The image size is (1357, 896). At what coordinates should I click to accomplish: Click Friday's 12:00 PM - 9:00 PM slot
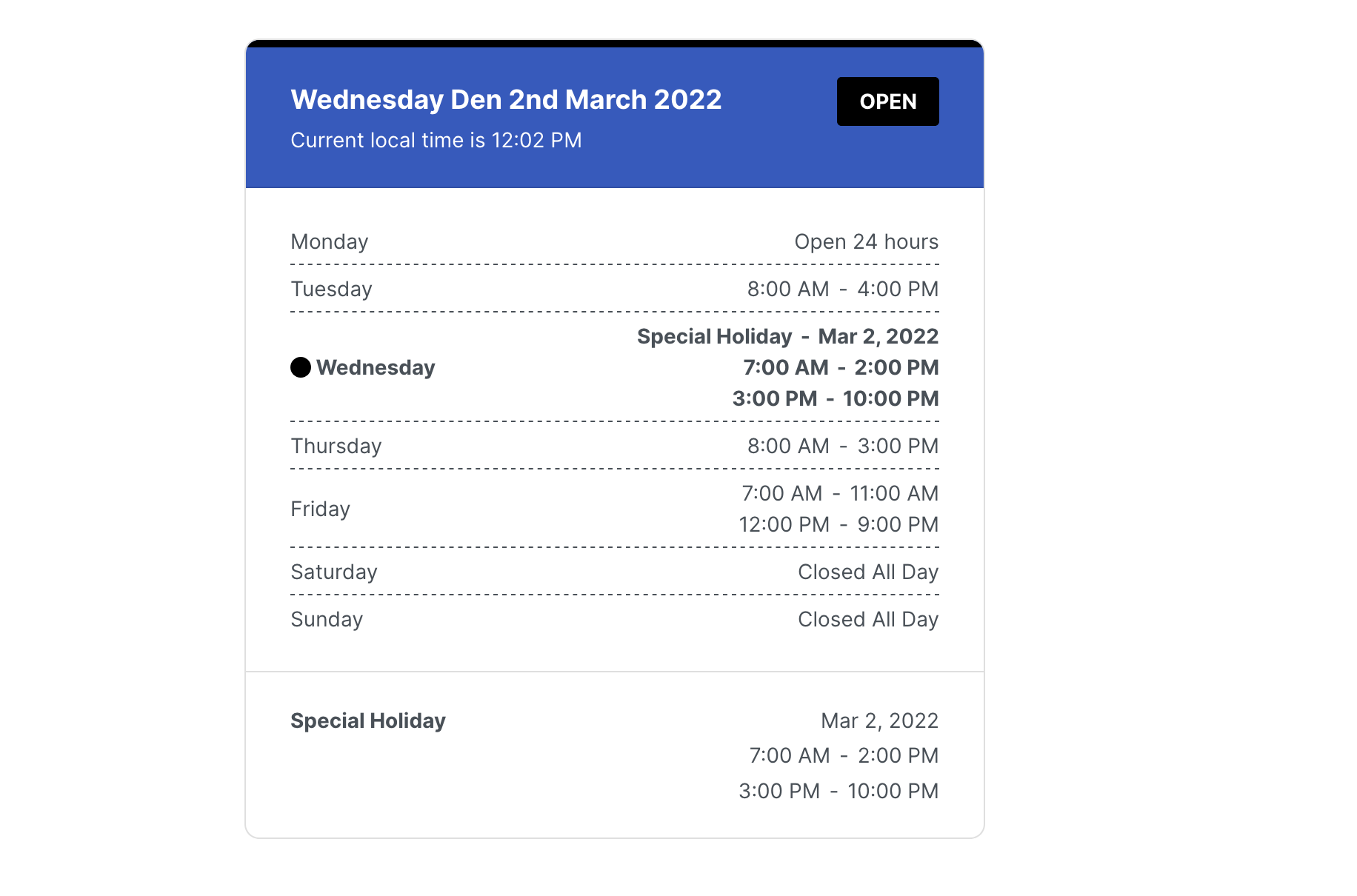pyautogui.click(x=838, y=524)
